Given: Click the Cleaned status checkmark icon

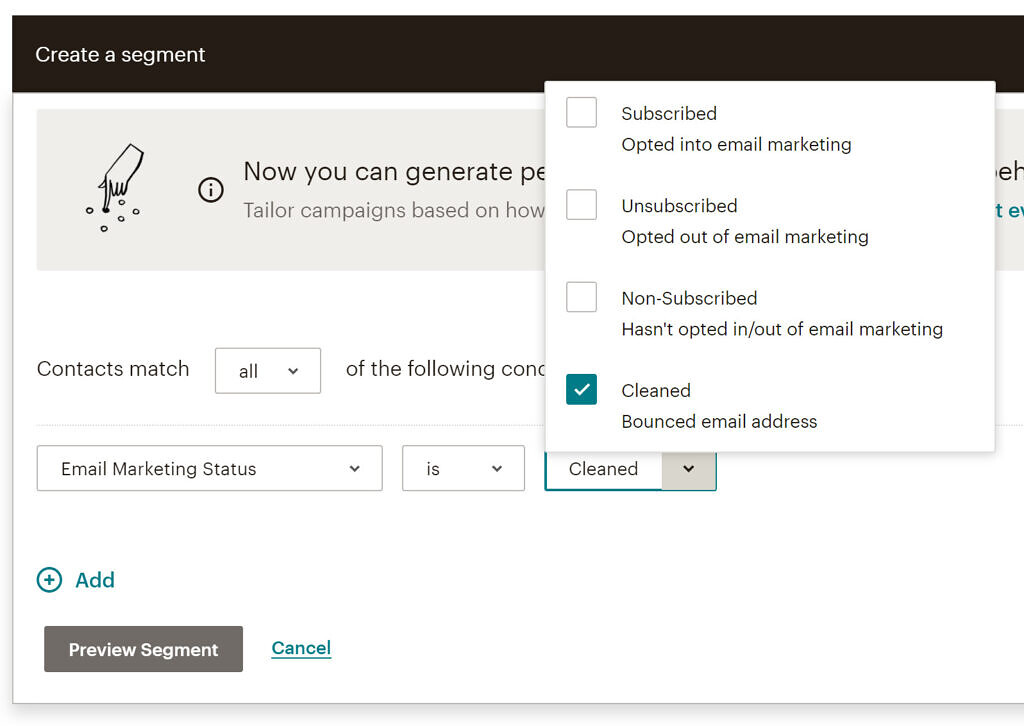Looking at the screenshot, I should (581, 389).
